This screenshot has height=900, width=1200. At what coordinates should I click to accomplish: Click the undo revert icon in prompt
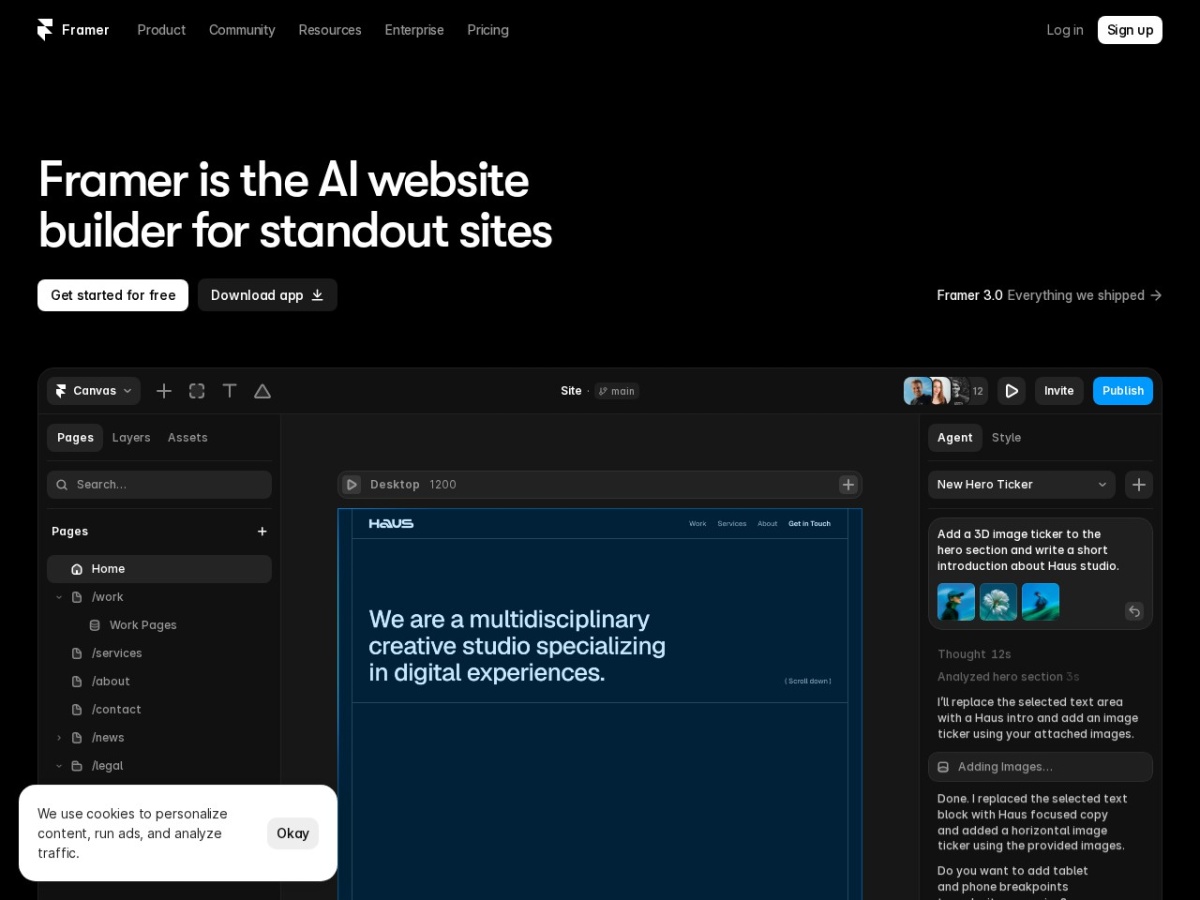pos(1134,611)
